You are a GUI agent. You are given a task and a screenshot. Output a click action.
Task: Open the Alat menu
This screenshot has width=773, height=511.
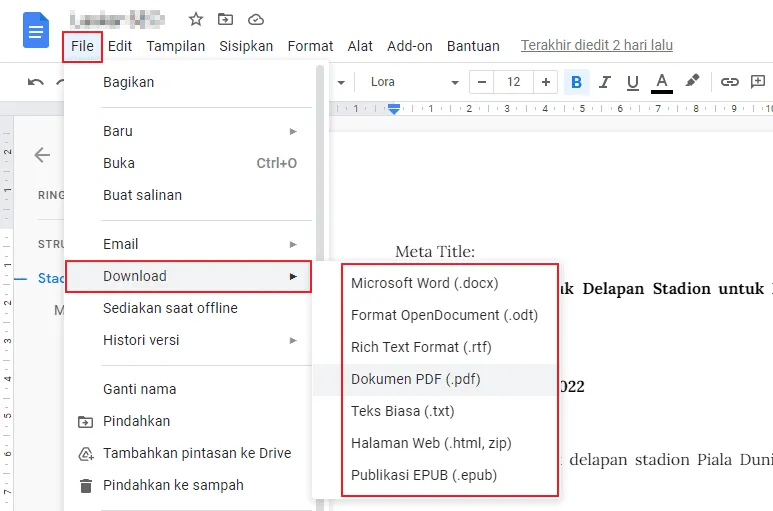coord(360,46)
